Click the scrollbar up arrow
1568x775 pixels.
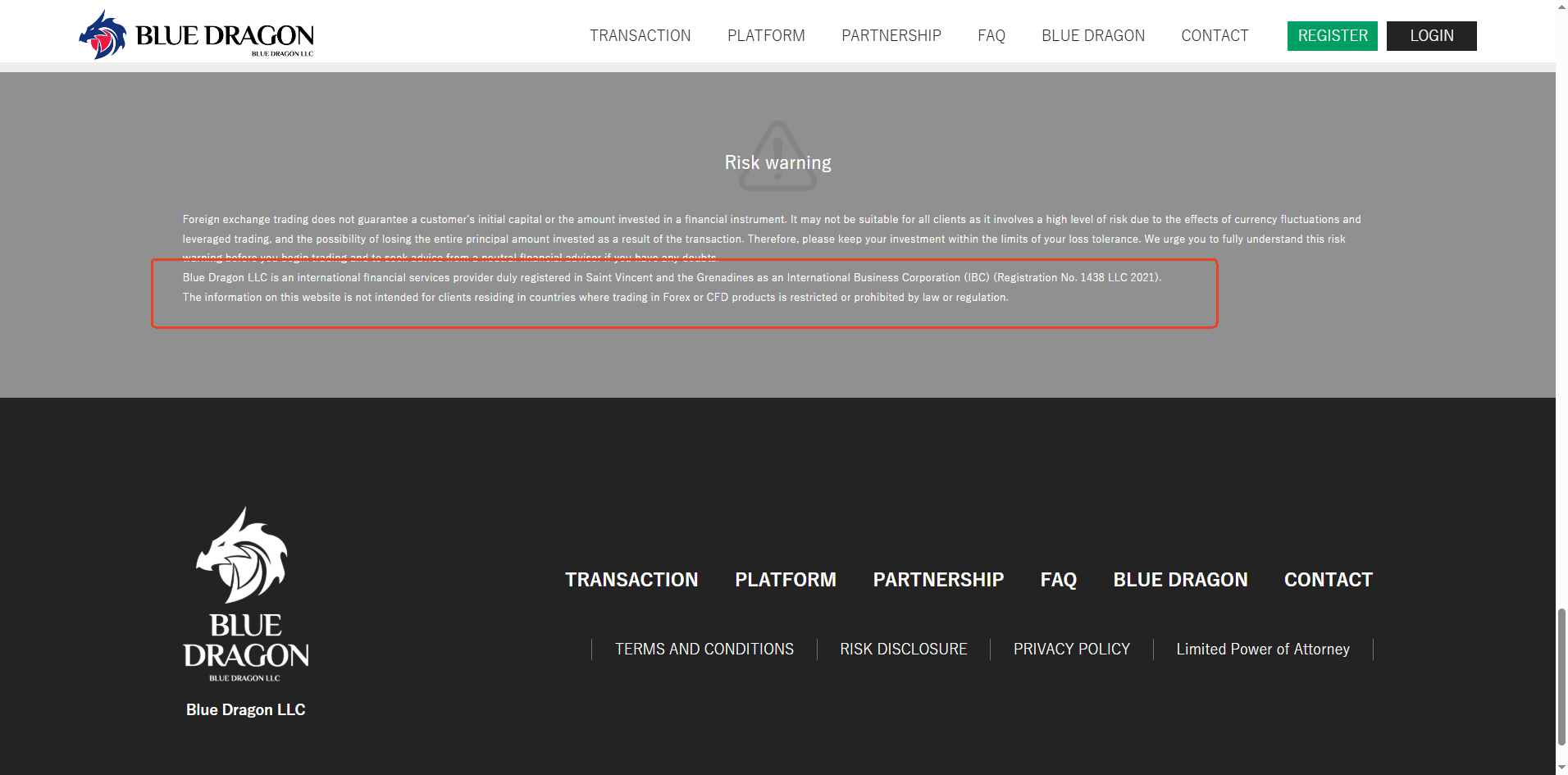coord(1561,7)
